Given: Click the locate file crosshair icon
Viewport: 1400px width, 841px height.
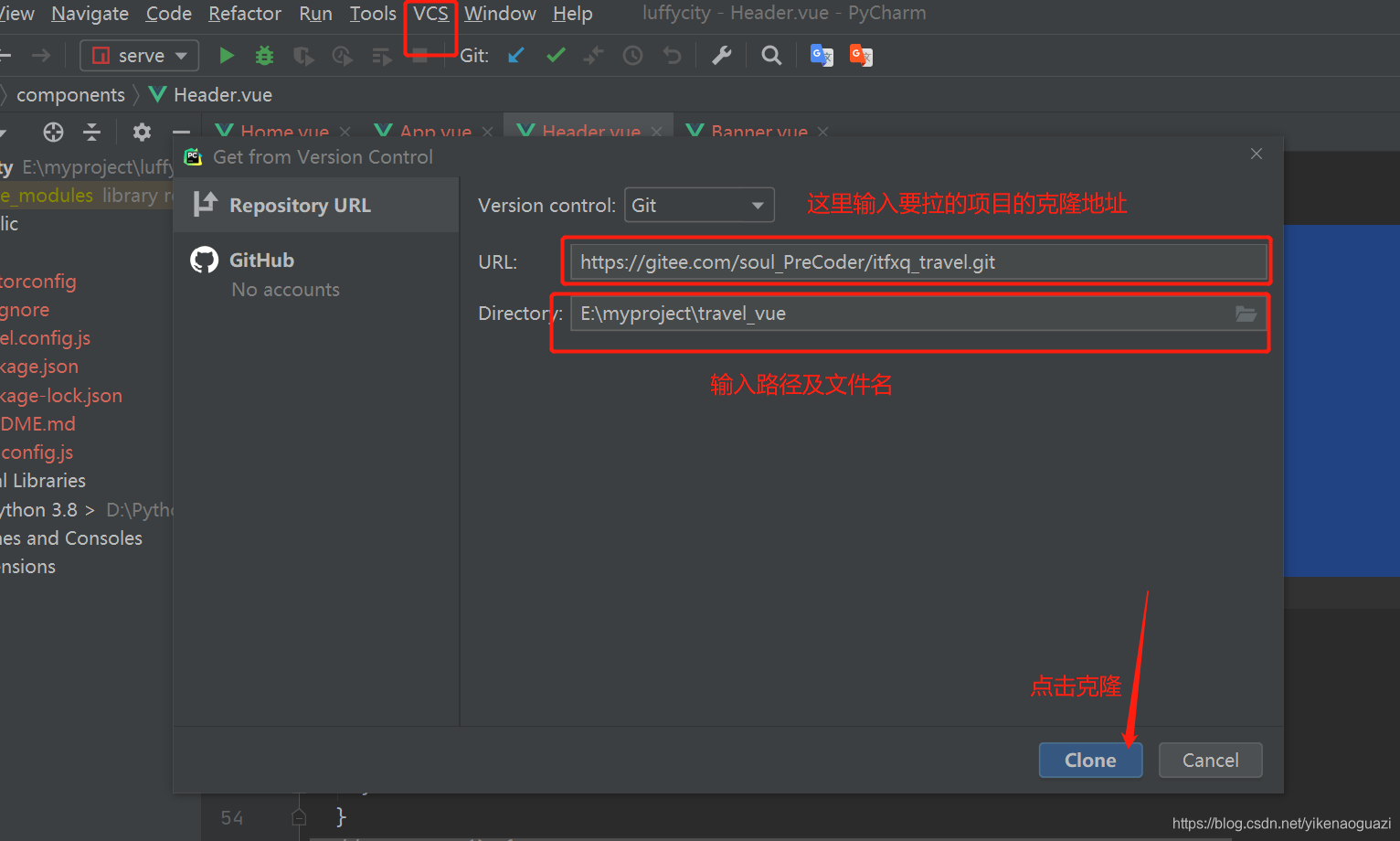Looking at the screenshot, I should pos(53,132).
